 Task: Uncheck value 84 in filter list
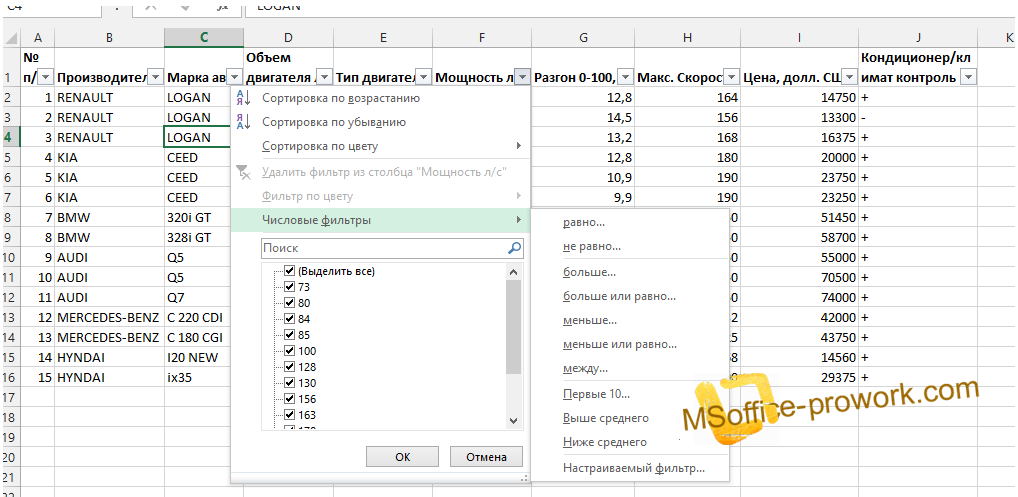[290, 319]
